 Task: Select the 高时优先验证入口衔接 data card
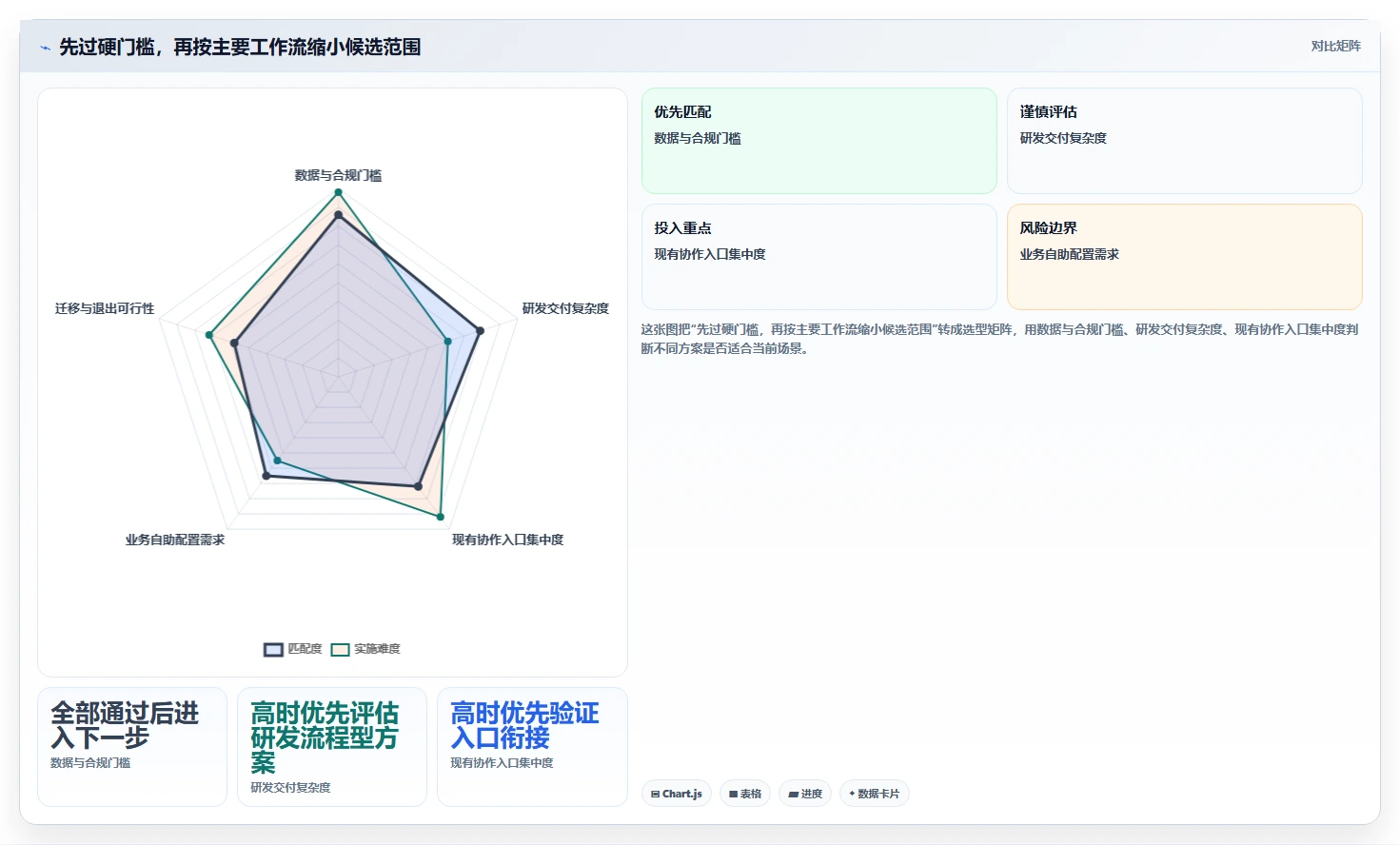pyautogui.click(x=532, y=747)
